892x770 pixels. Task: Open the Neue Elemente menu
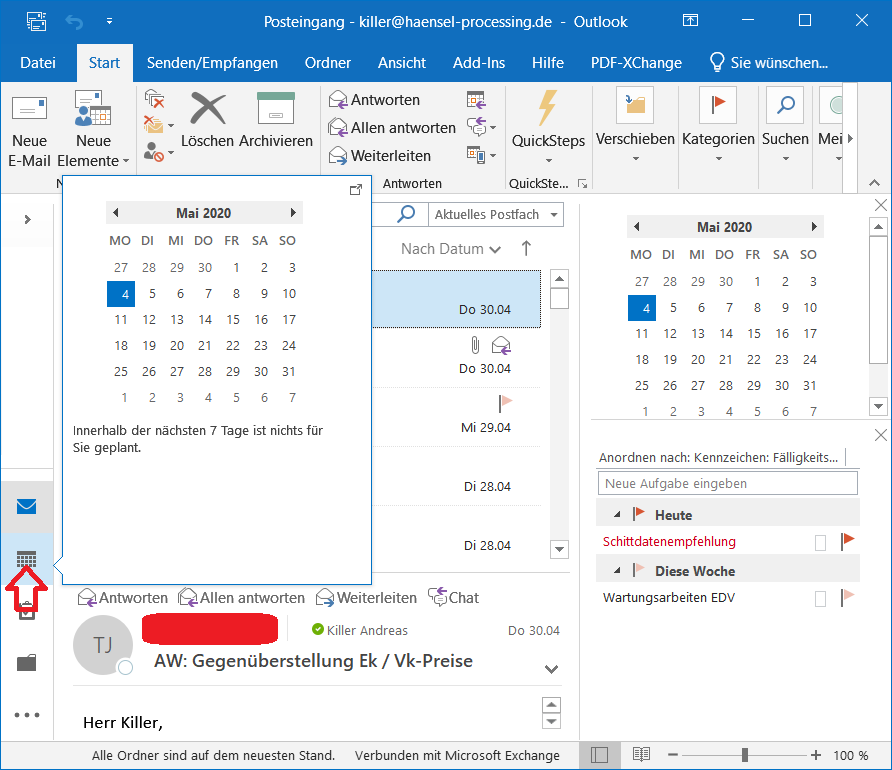pos(93,130)
